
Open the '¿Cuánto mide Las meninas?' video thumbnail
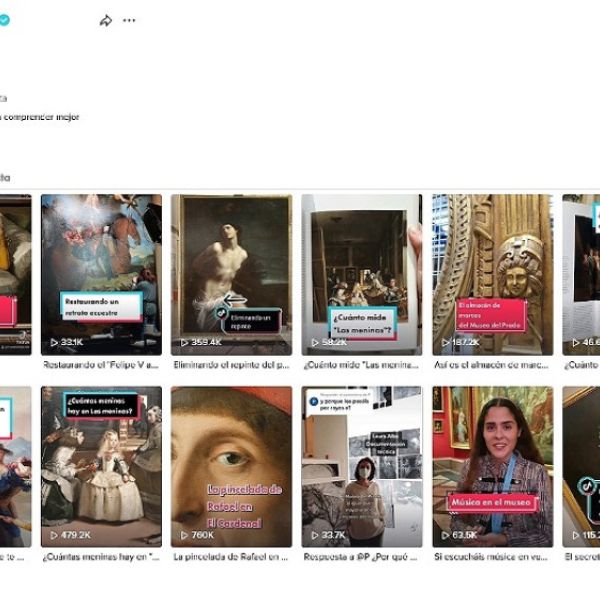pos(362,275)
